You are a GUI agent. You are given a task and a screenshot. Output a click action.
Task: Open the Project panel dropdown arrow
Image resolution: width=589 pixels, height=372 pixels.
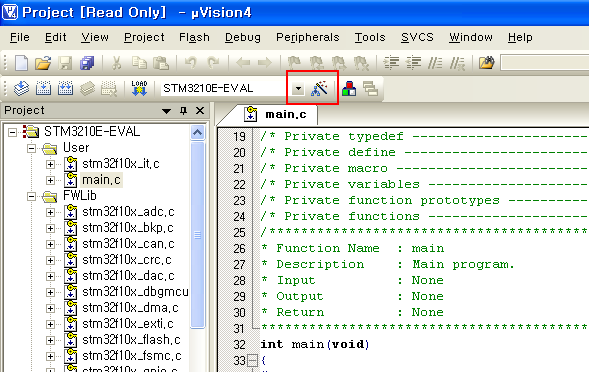166,111
